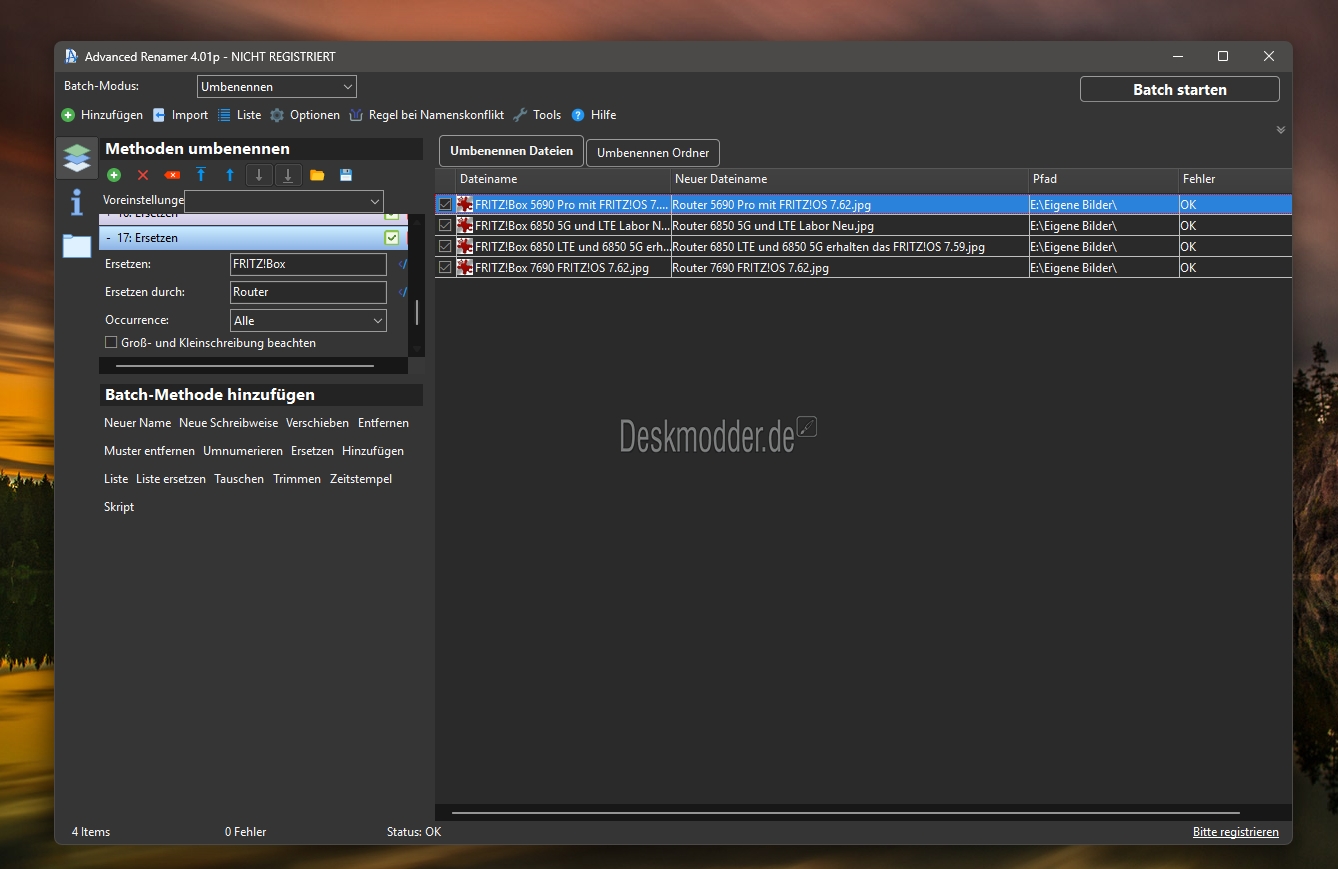
Task: Click file list horizontal scrollbar
Action: click(845, 813)
